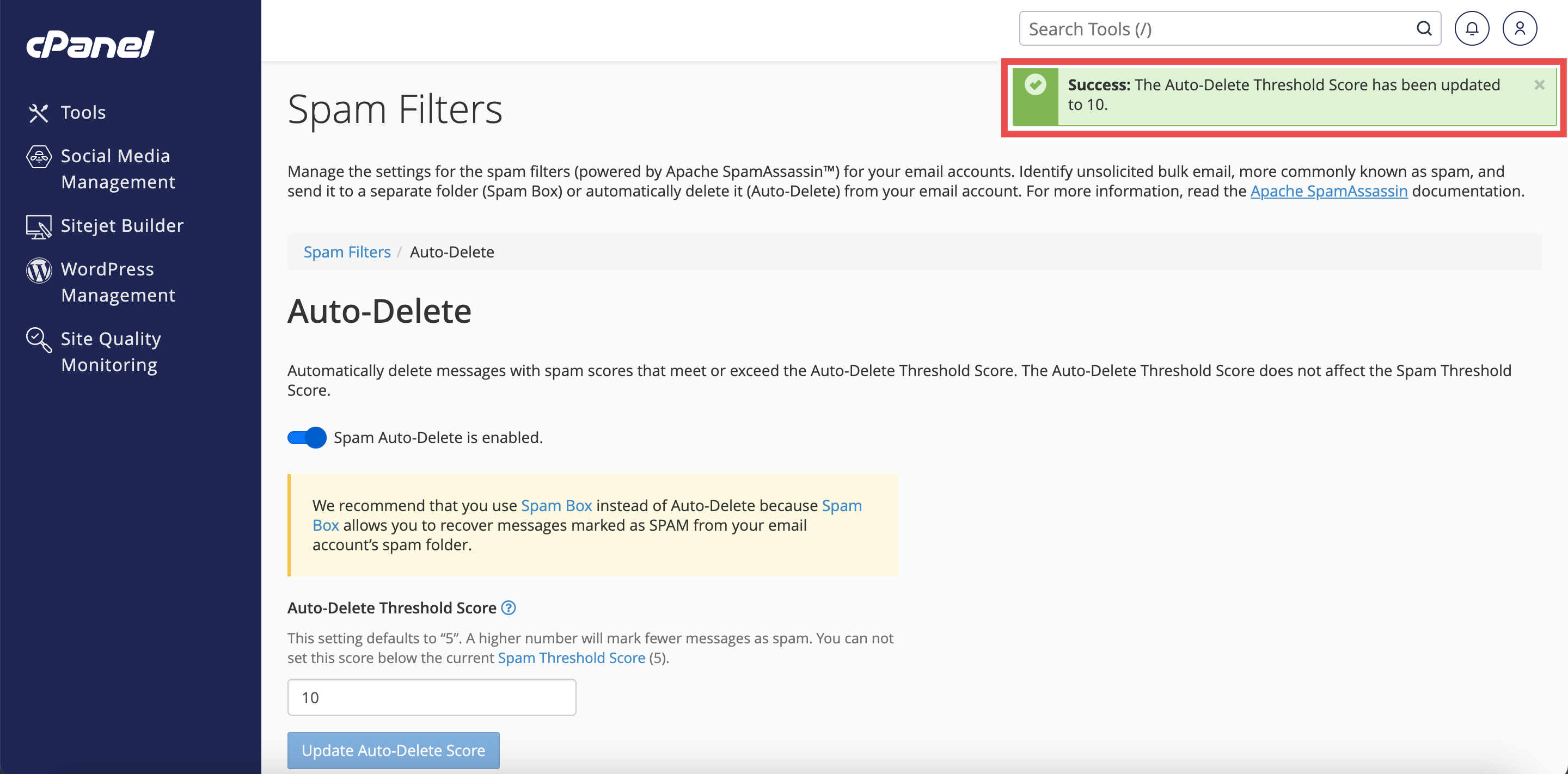Go to Spam Filters breadcrumb

pyautogui.click(x=347, y=252)
